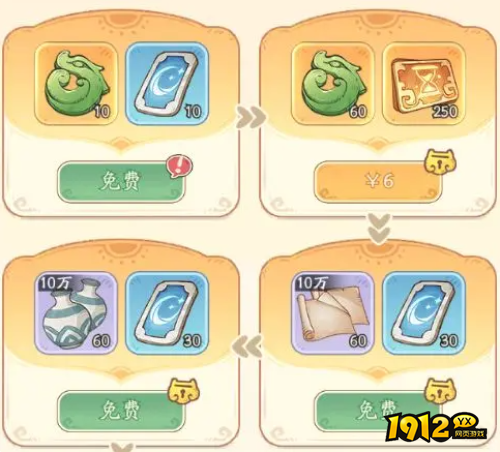Purchase the ¥6 reward pack
500x452 pixels.
378,182
